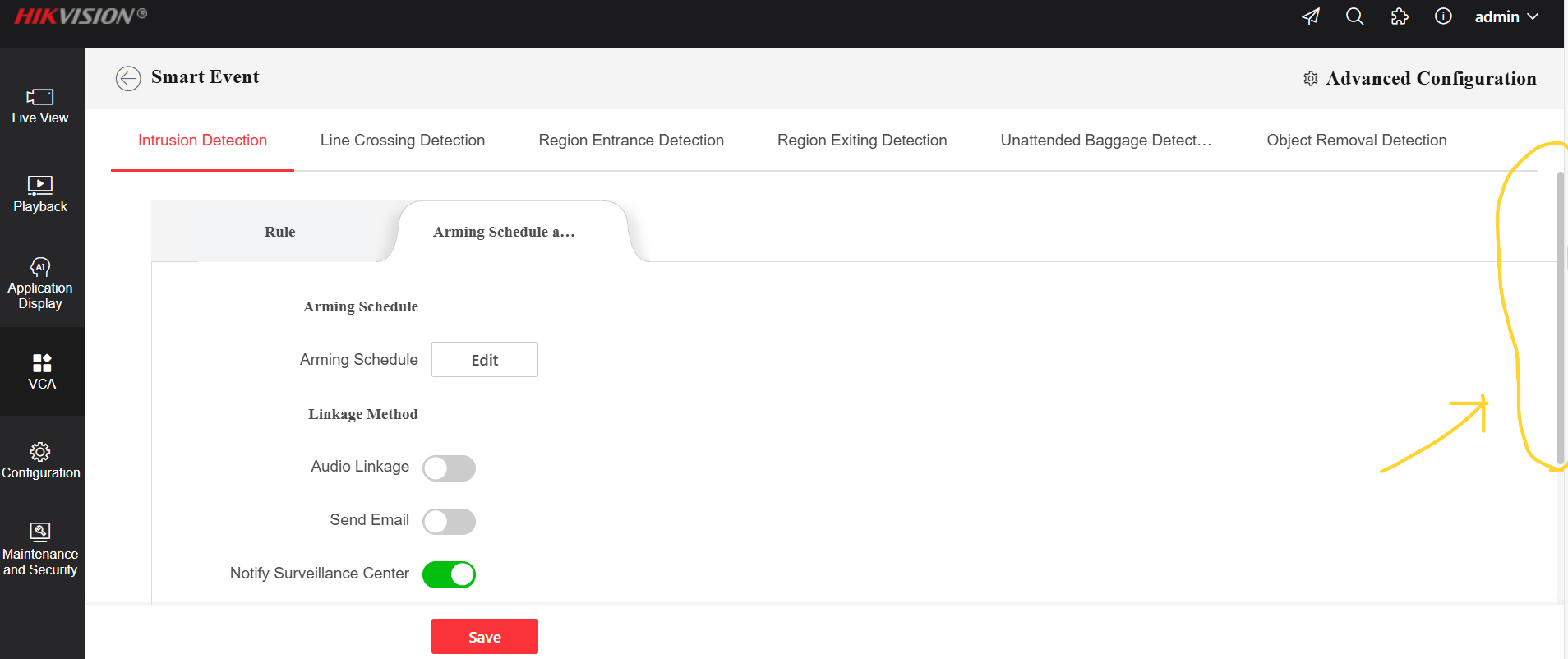Viewport: 1568px width, 659px height.
Task: Turn on the Send Email switch
Action: coord(449,522)
